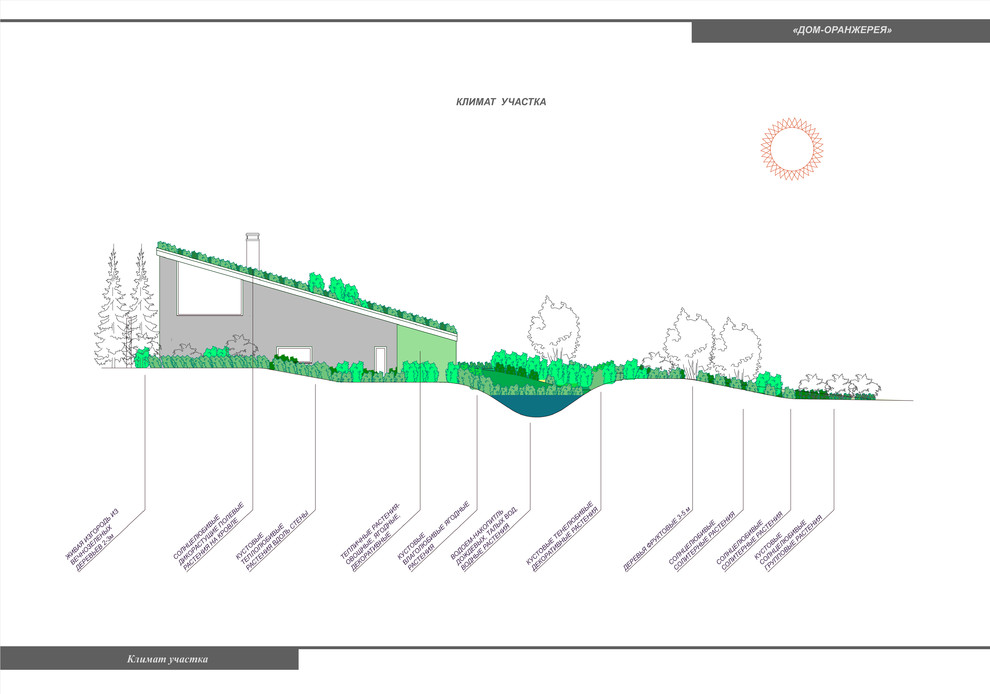Select the large window on the gray wall
The height and width of the screenshot is (694, 990).
(208, 289)
